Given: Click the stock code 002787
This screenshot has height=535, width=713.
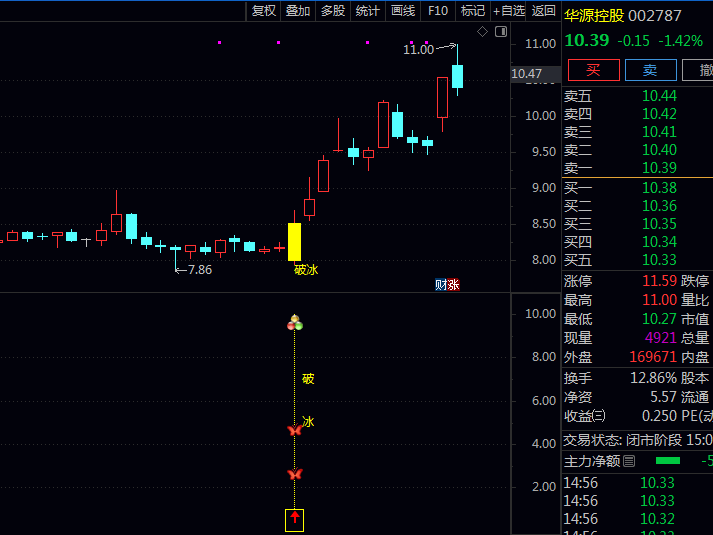Looking at the screenshot, I should (x=655, y=16).
